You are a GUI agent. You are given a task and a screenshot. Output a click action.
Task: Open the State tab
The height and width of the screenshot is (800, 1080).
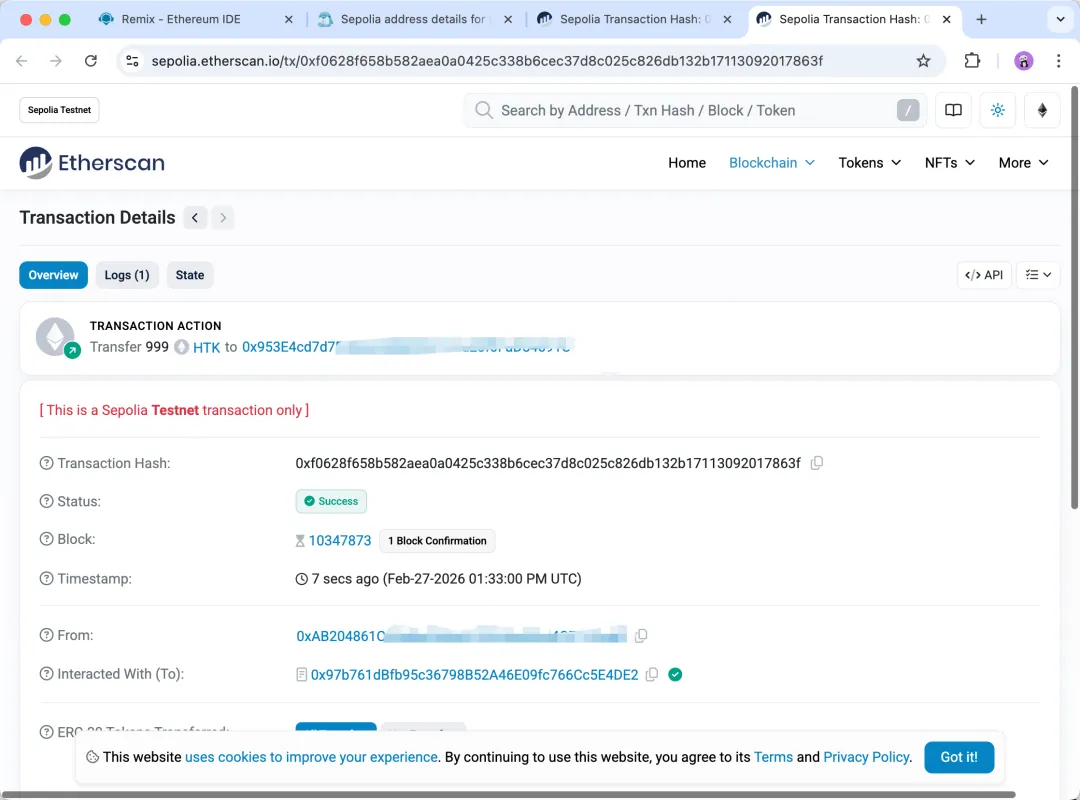tap(189, 275)
